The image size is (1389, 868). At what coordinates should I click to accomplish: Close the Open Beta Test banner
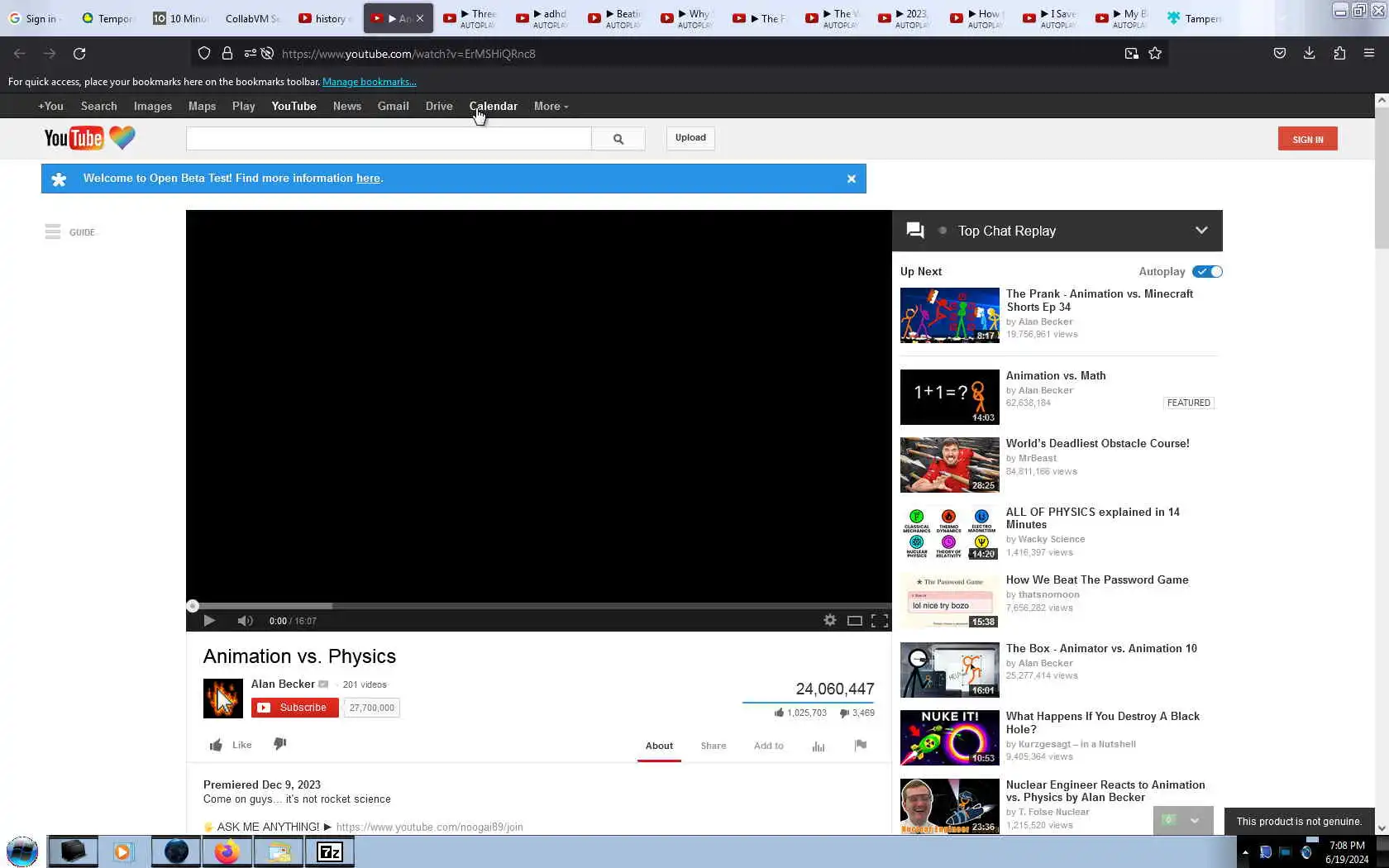pyautogui.click(x=852, y=179)
